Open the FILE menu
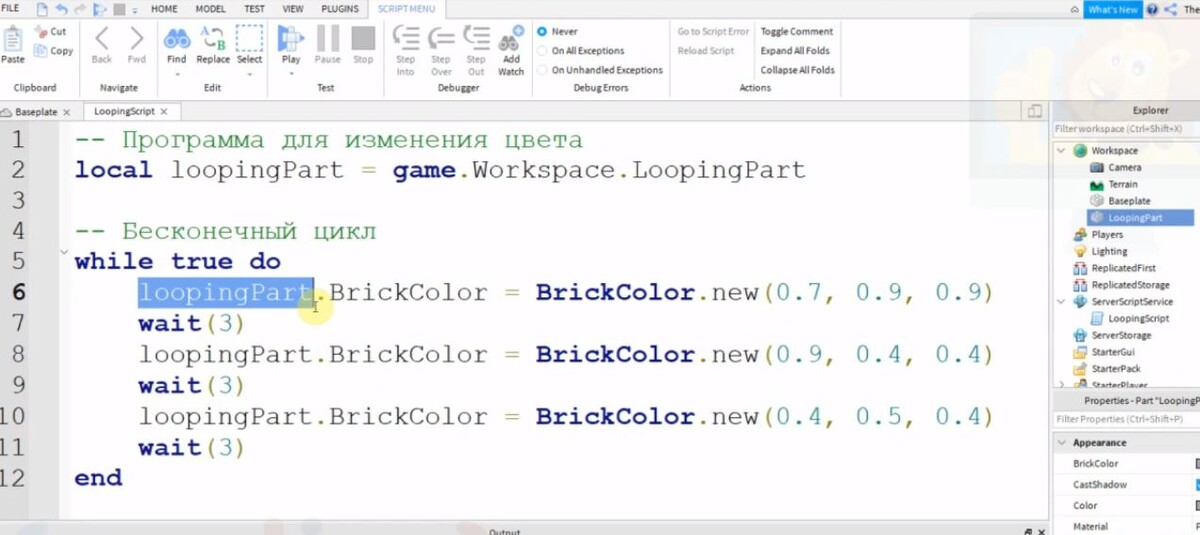 (10, 8)
